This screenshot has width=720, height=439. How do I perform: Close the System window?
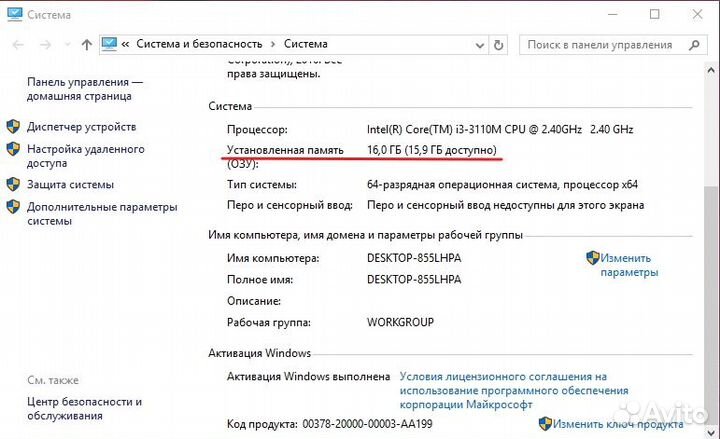(x=698, y=14)
